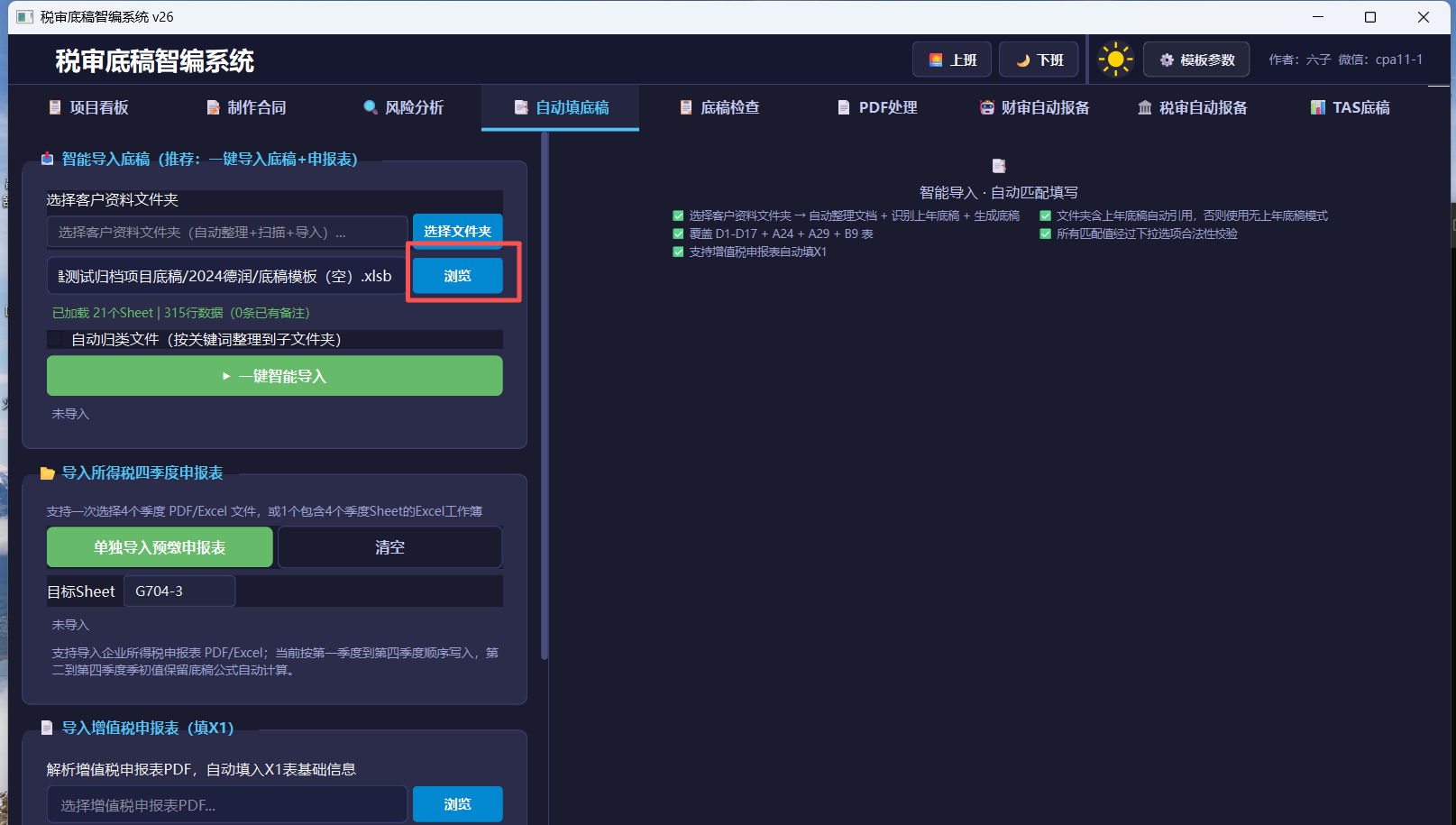Enable 自动归类文件 checkbox

click(56, 340)
